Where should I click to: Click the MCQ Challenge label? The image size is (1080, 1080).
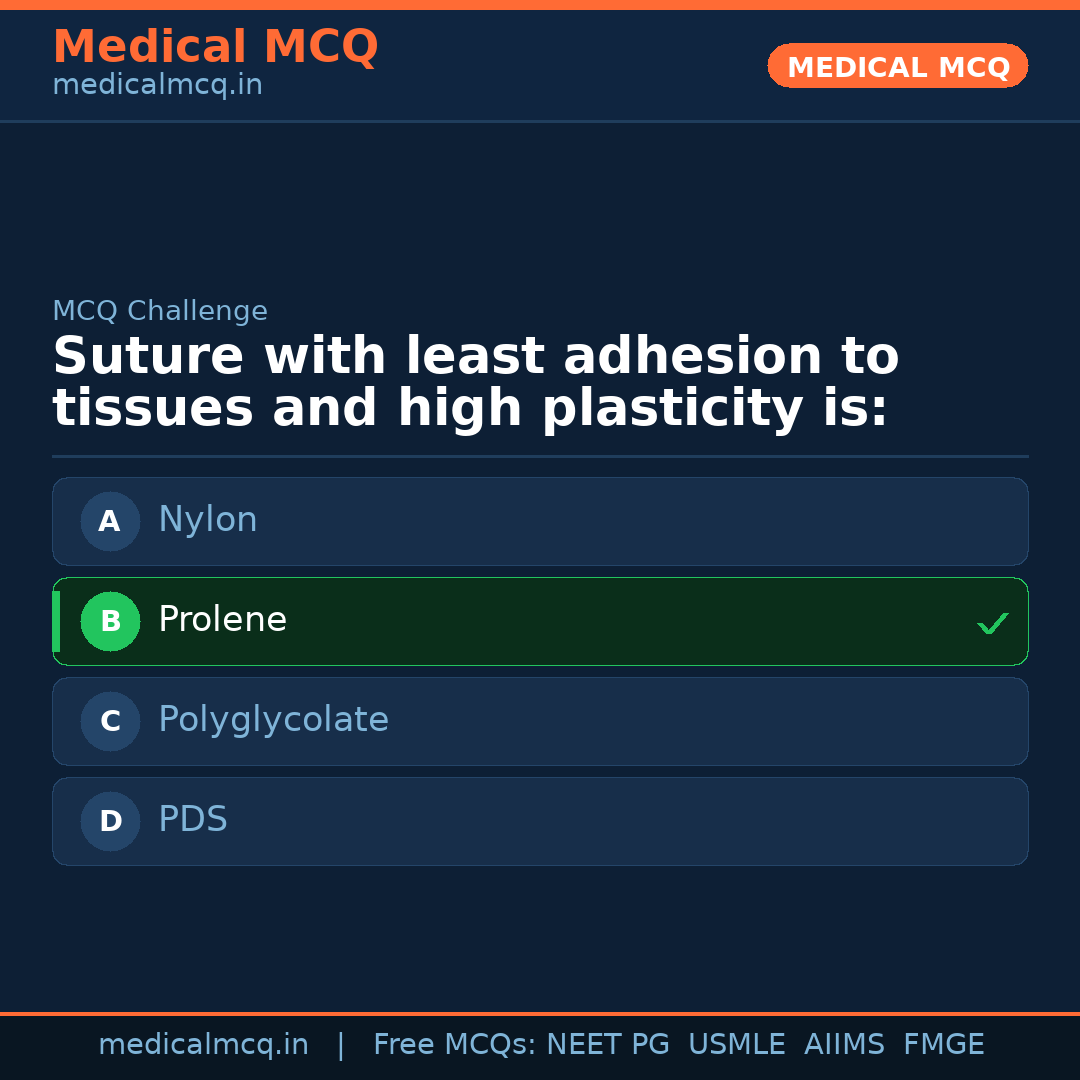click(160, 311)
